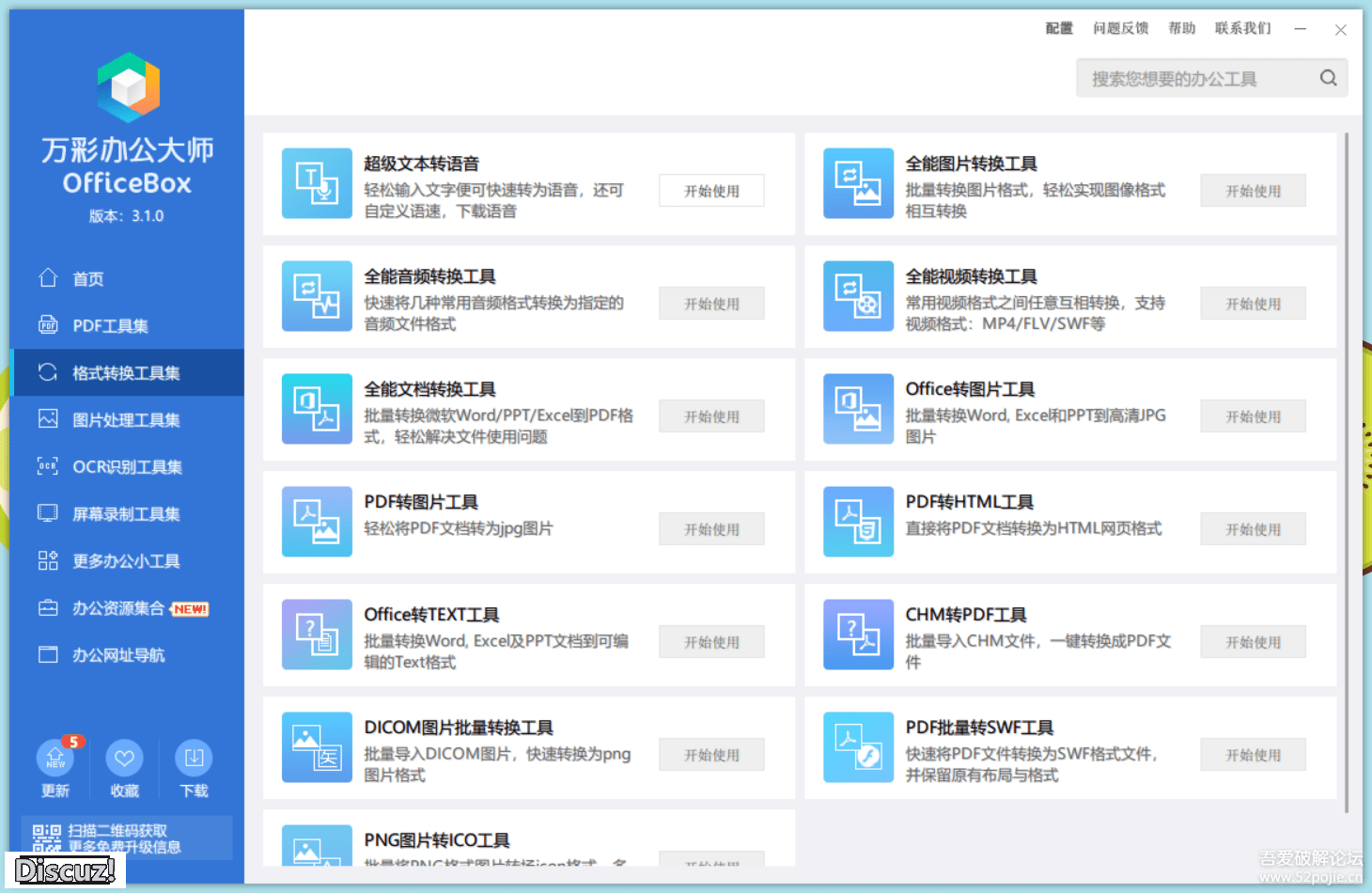
Task: Click the OCR识别工具集 scan icon
Action: tap(48, 465)
